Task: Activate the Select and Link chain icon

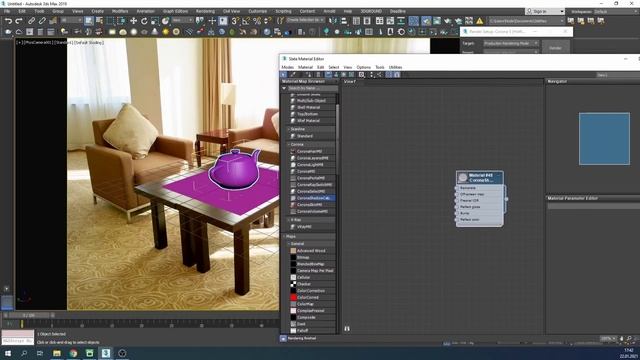Action: 31,21
